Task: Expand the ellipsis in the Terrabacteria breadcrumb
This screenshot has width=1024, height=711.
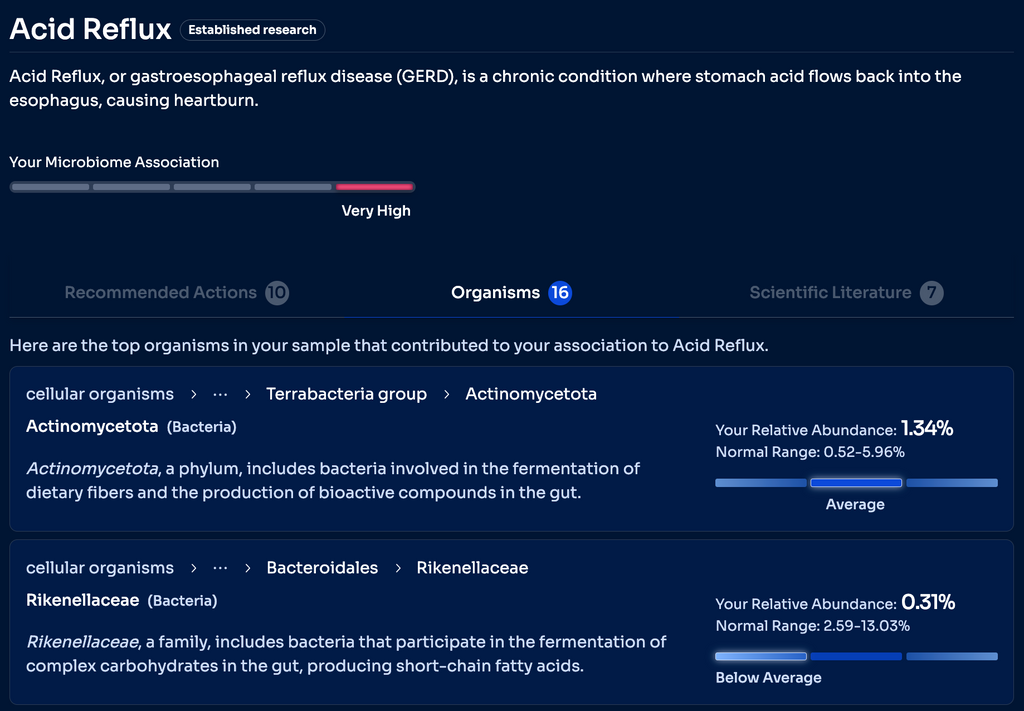Action: coord(220,394)
